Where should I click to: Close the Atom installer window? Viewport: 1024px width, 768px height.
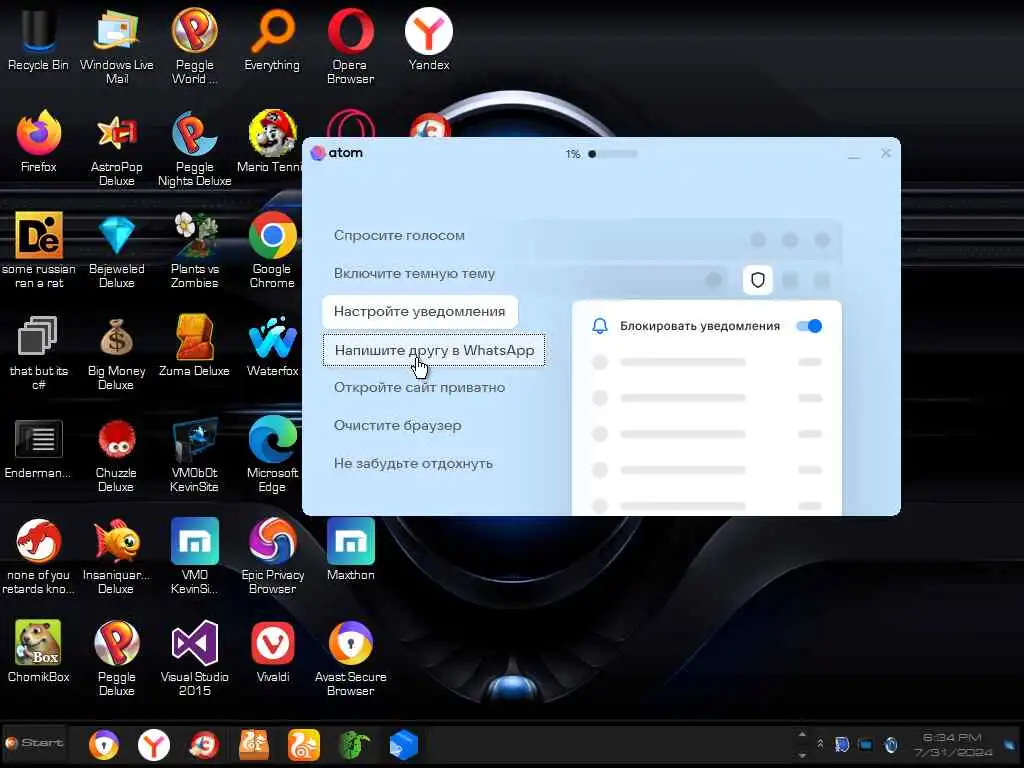coord(886,153)
